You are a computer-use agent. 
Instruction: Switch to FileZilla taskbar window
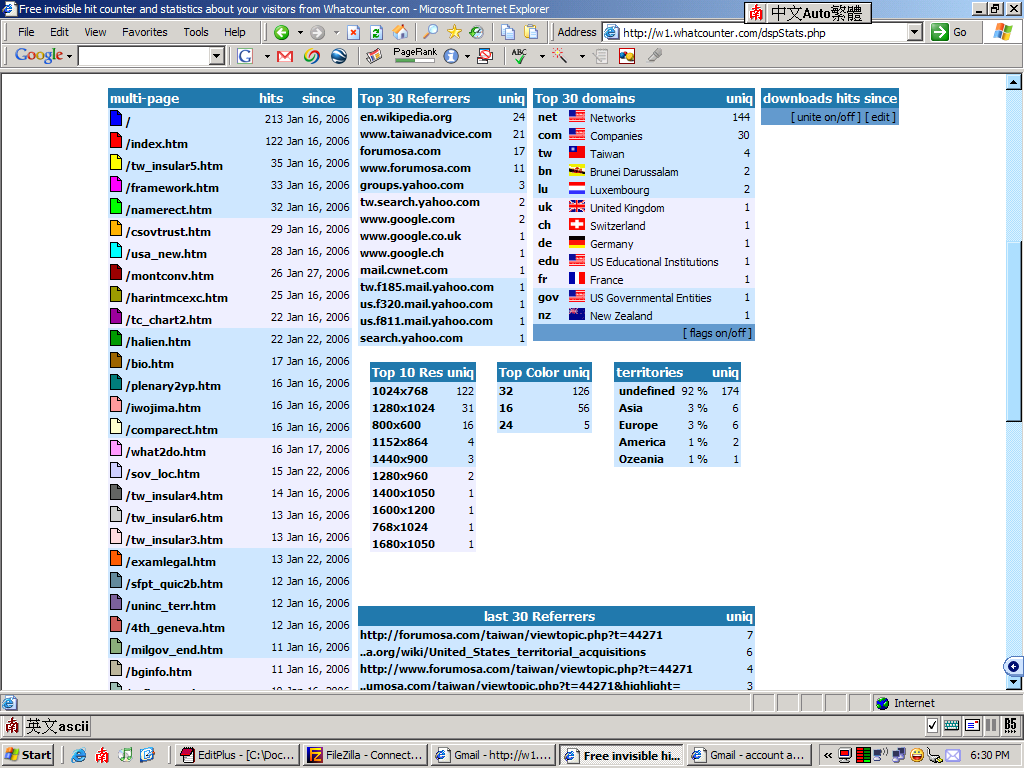coord(365,755)
